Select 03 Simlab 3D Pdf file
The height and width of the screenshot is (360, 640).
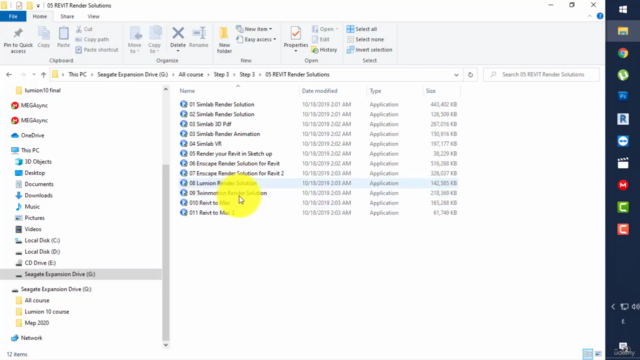pyautogui.click(x=210, y=124)
